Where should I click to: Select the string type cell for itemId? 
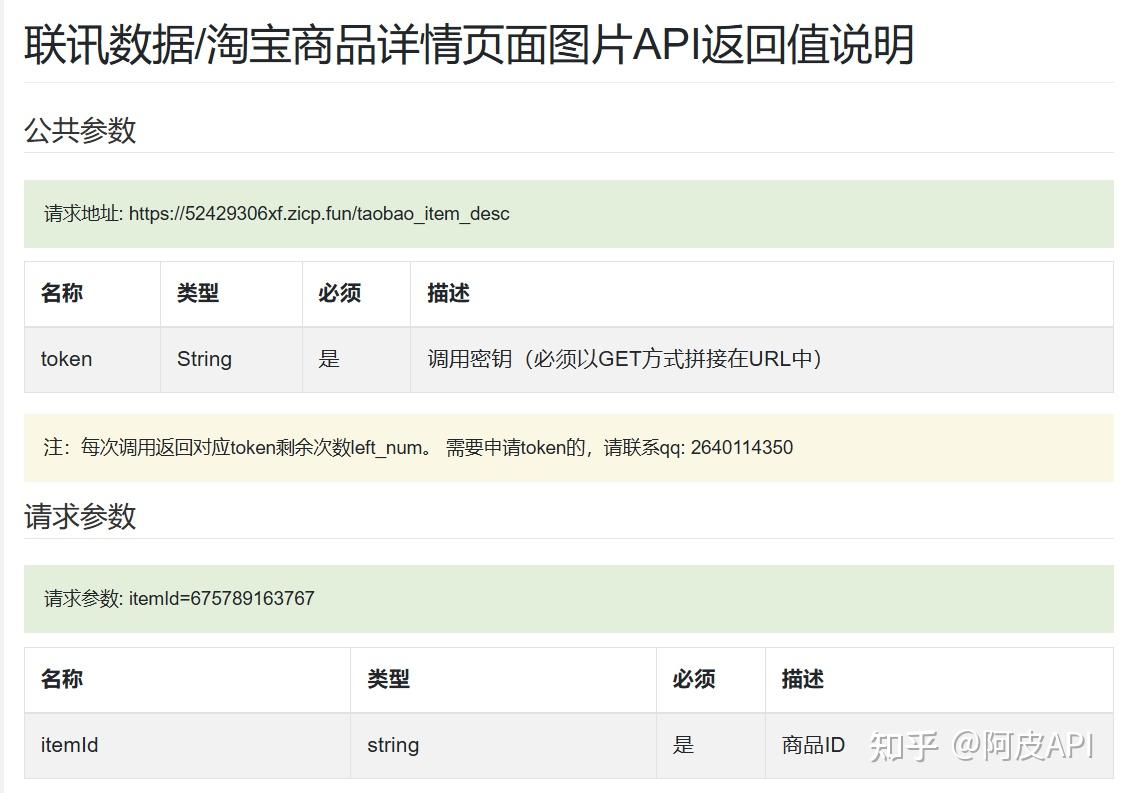tap(393, 745)
